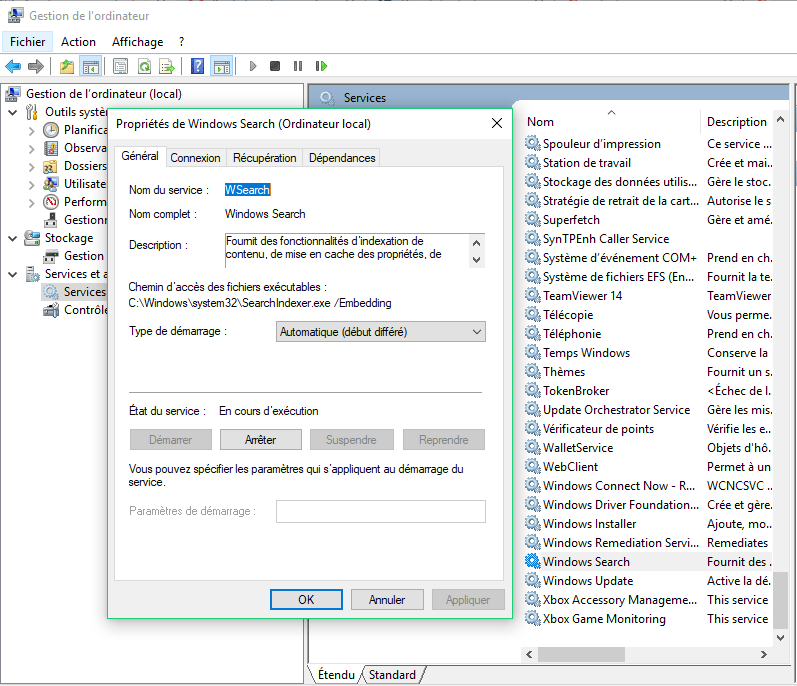Click the Windows Update service gear icon
The width and height of the screenshot is (797, 686).
(532, 581)
